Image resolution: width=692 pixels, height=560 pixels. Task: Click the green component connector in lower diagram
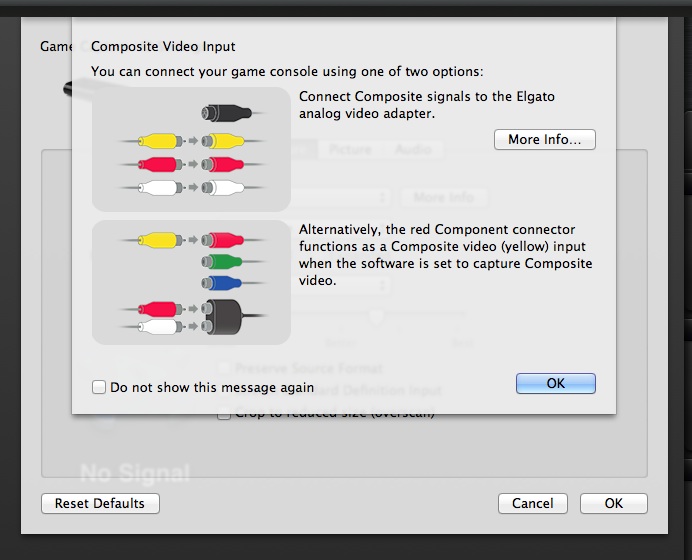tap(221, 263)
